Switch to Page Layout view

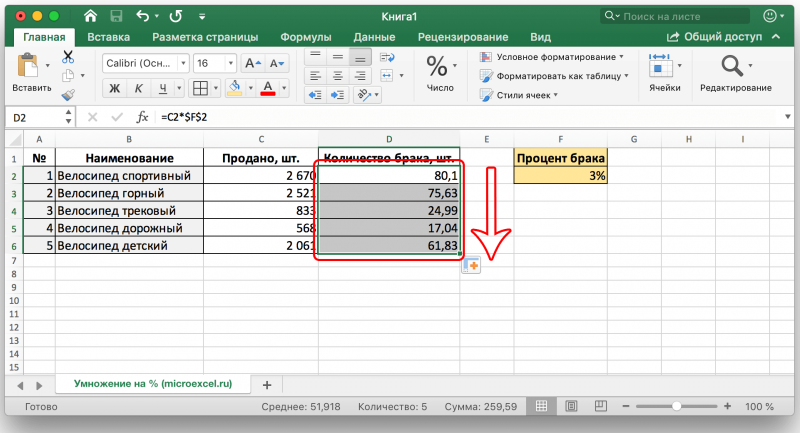(571, 406)
